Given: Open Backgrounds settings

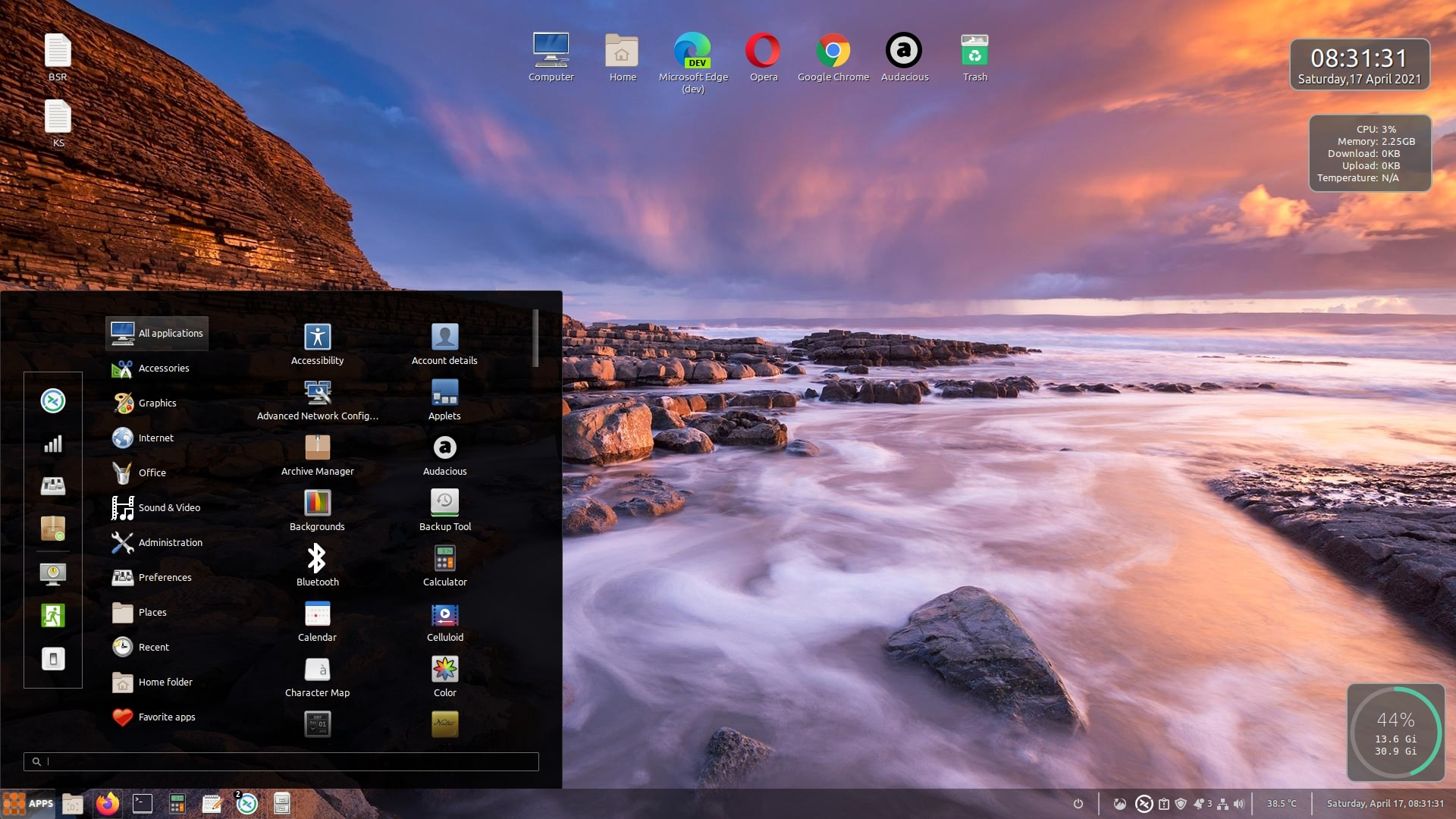Looking at the screenshot, I should 317,510.
